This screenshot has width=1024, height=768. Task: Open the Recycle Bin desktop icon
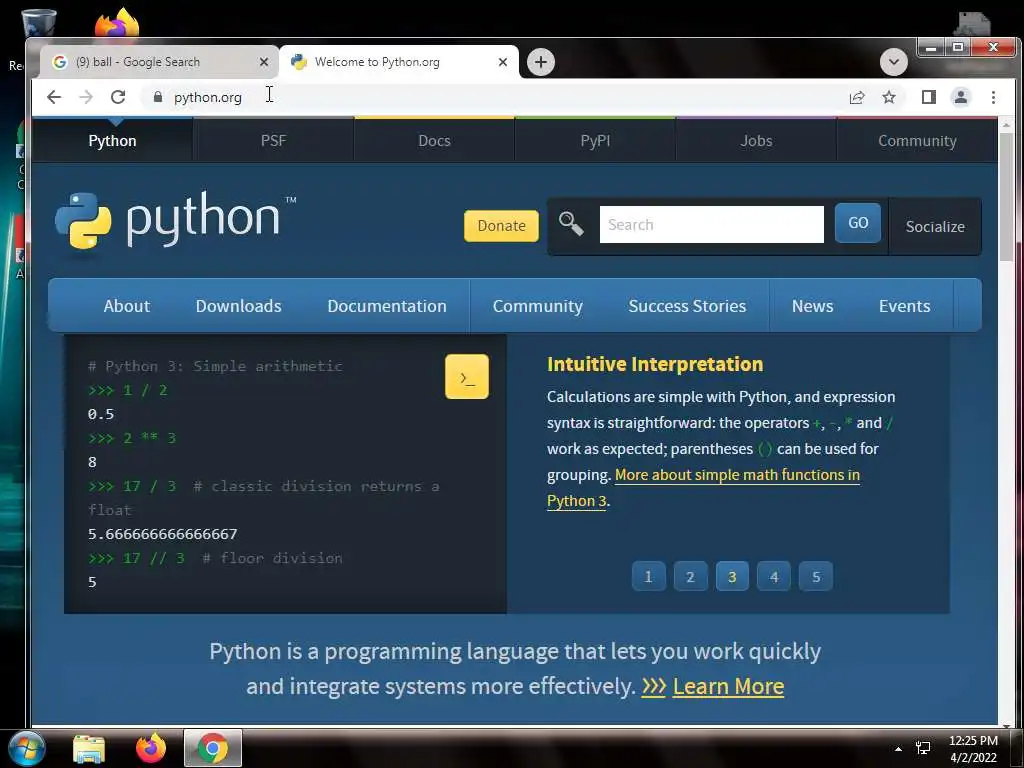pos(39,23)
